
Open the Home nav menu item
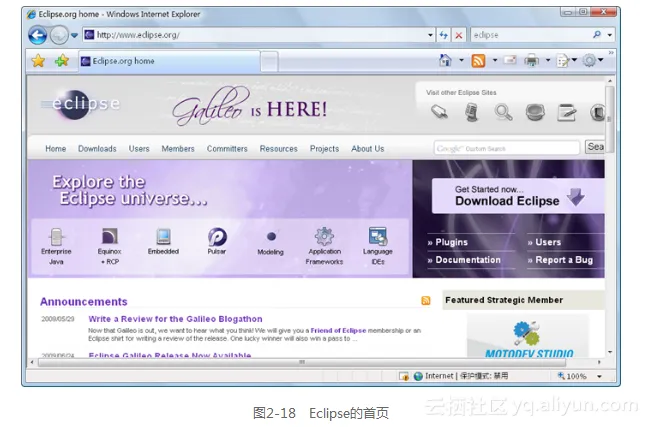point(55,149)
